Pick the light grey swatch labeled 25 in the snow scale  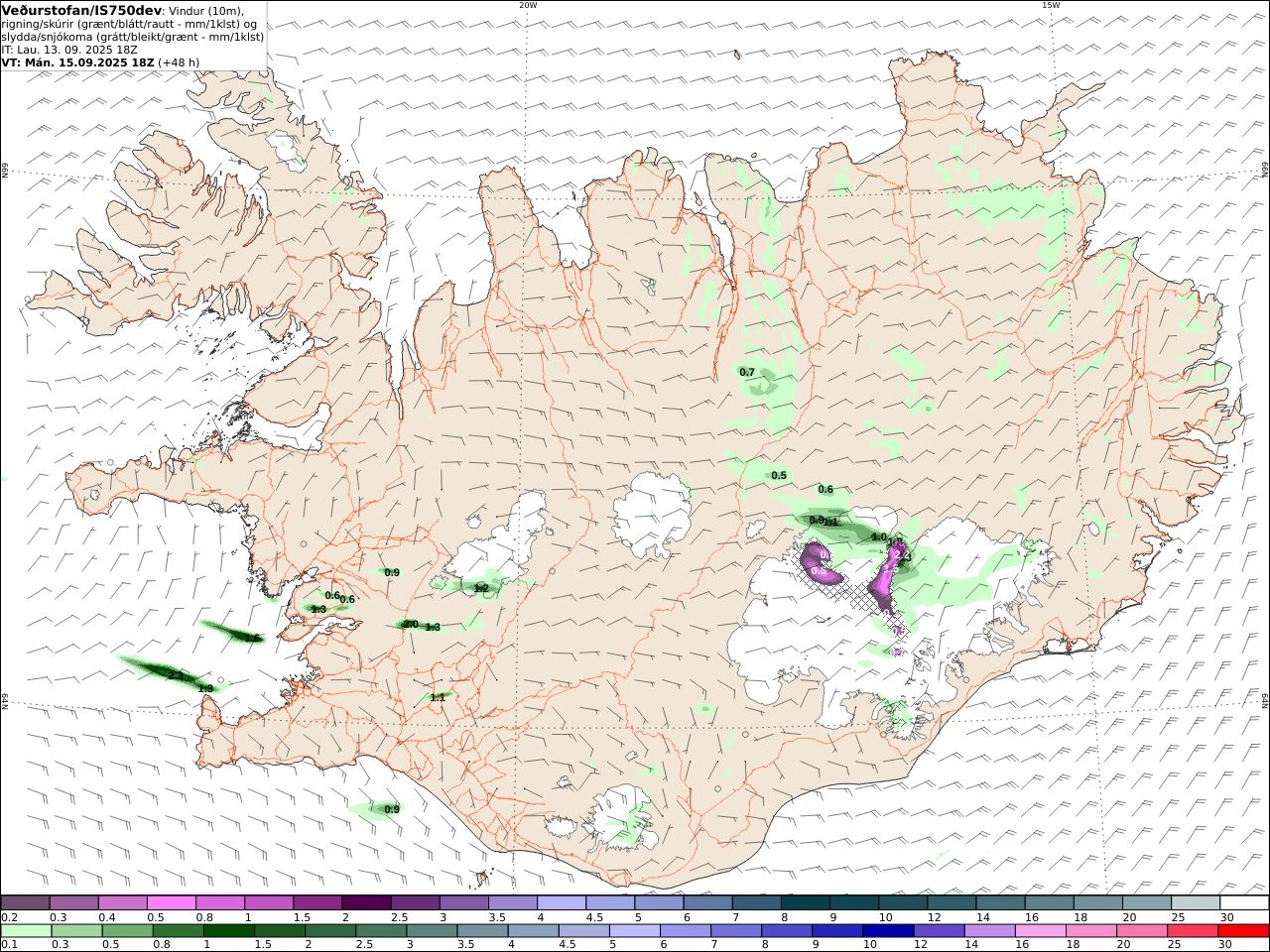coord(1196,902)
